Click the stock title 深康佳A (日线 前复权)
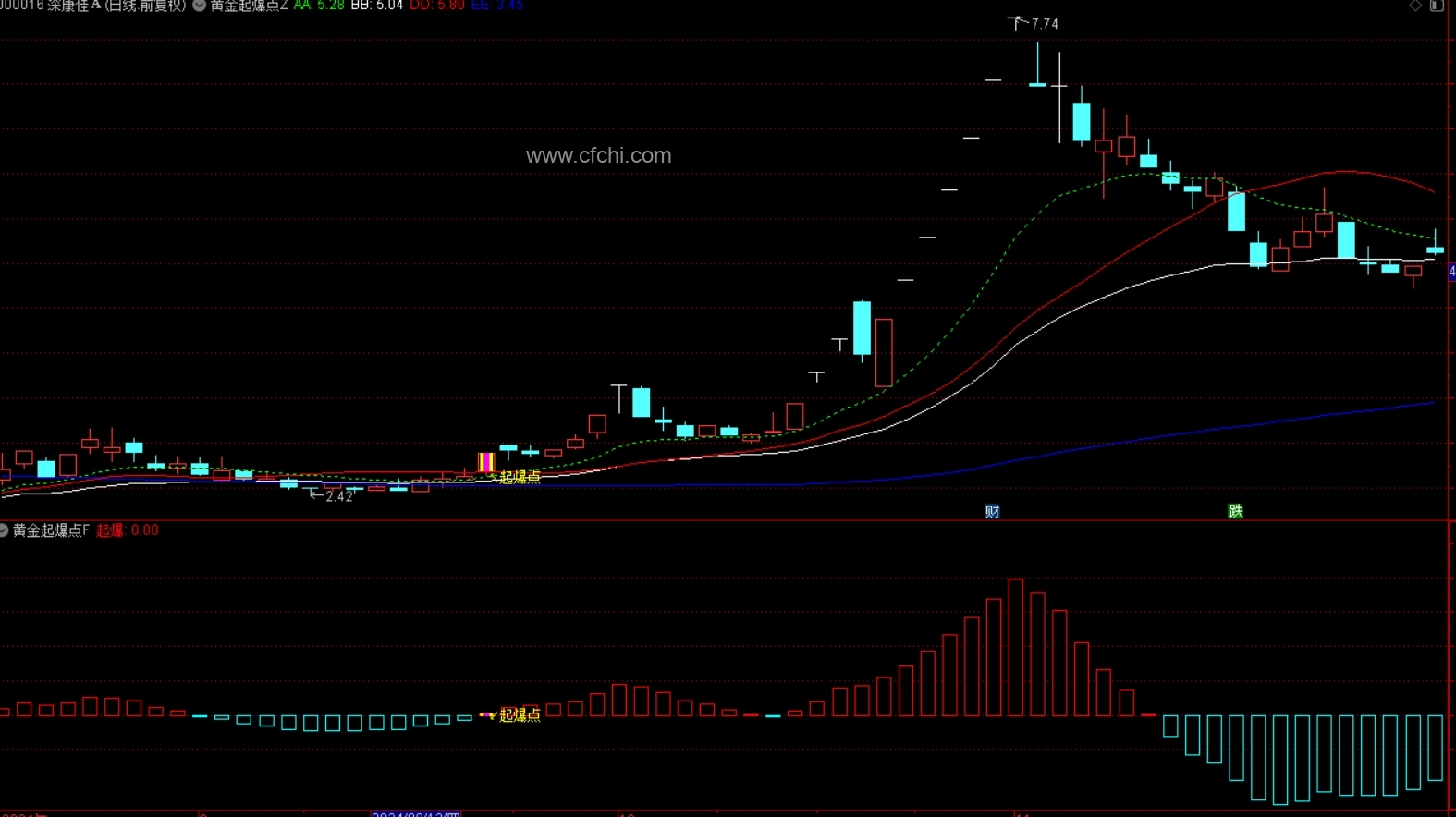1456x817 pixels. click(116, 6)
